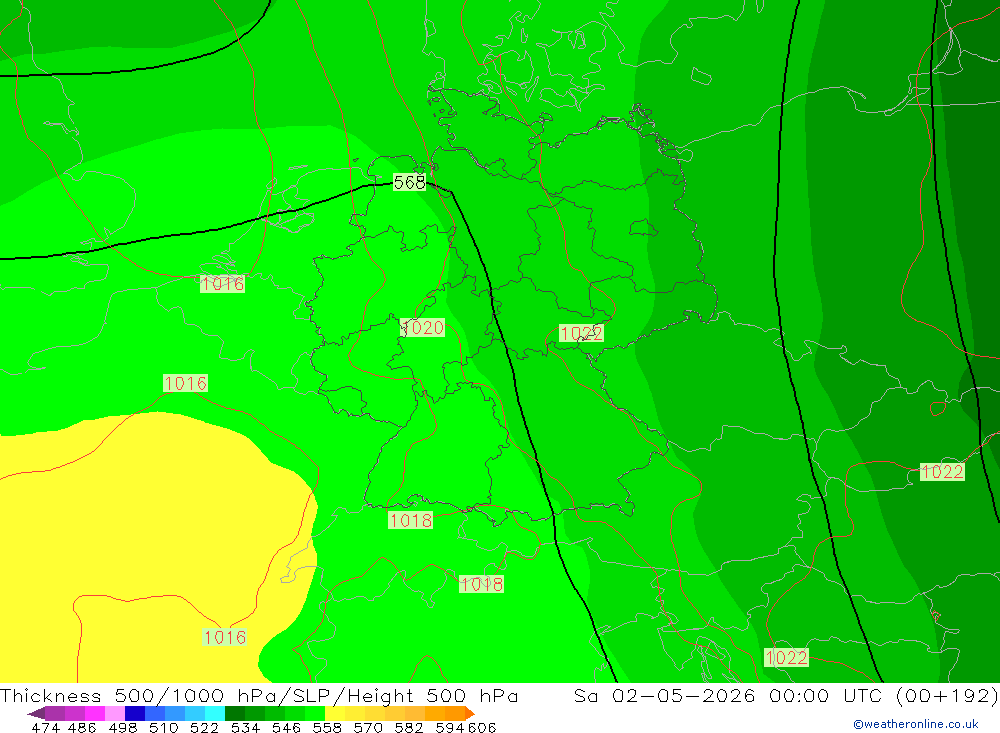The width and height of the screenshot is (1000, 733).
Task: Click the legend value 558
Action: [x=327, y=727]
